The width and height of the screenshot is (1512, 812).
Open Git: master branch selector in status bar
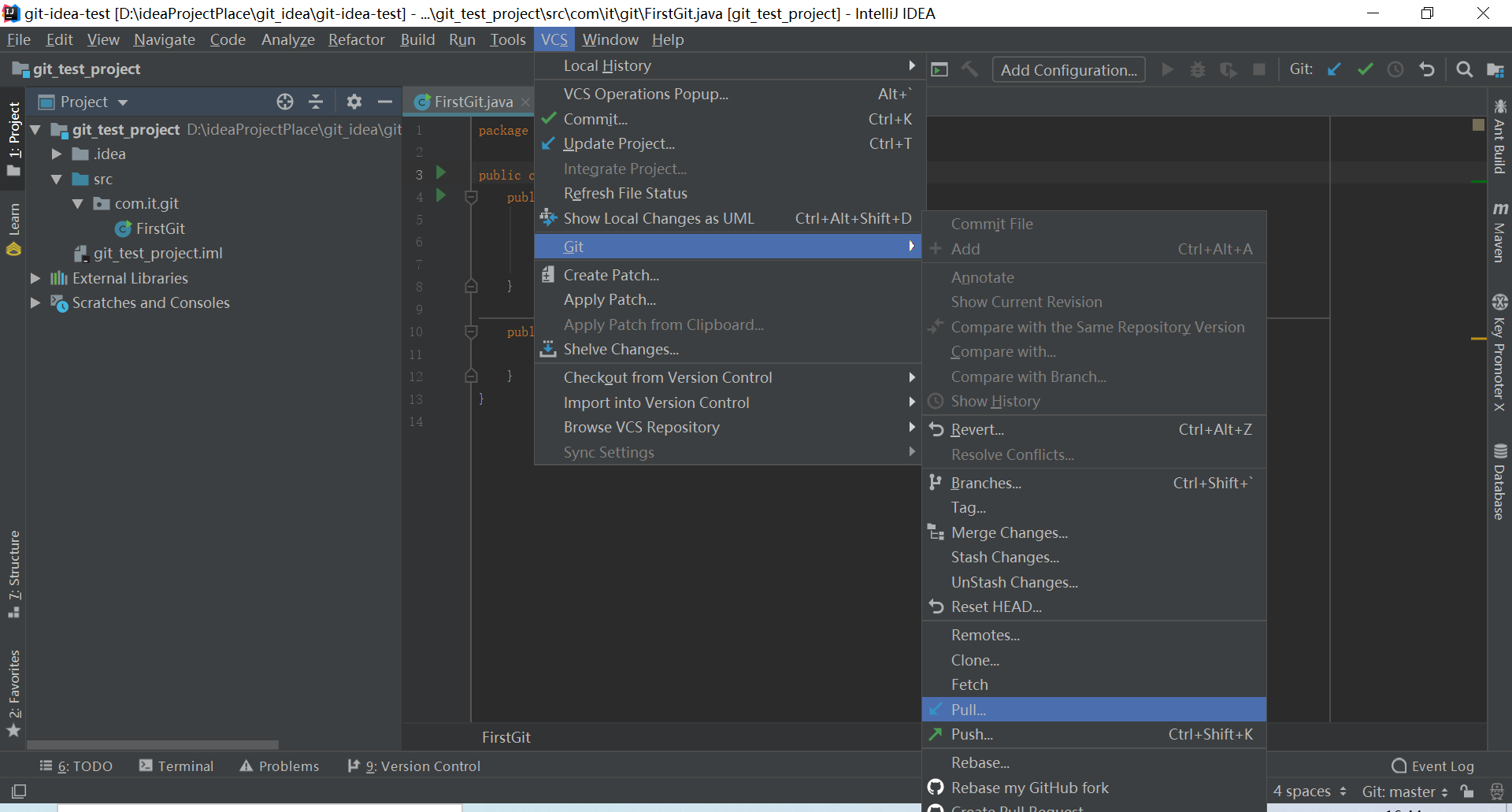pyautogui.click(x=1405, y=792)
